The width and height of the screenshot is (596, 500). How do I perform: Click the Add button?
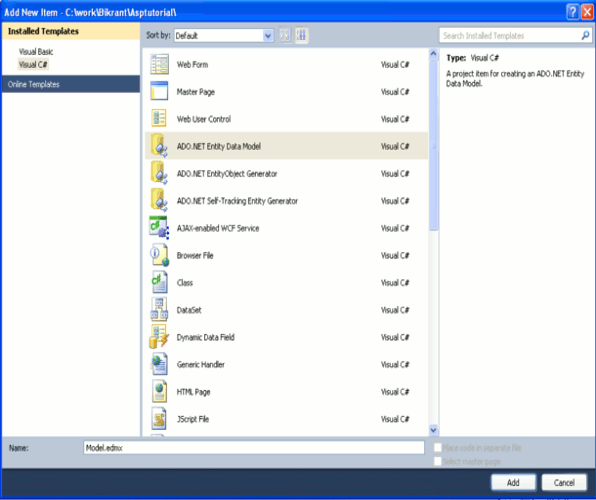pos(513,483)
